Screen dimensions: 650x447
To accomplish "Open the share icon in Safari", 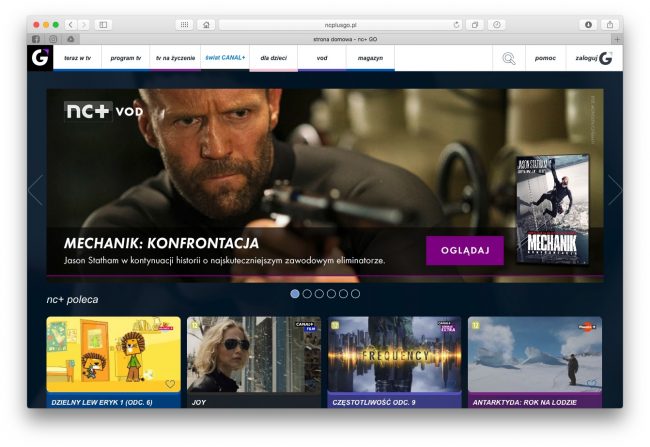I will [x=610, y=25].
